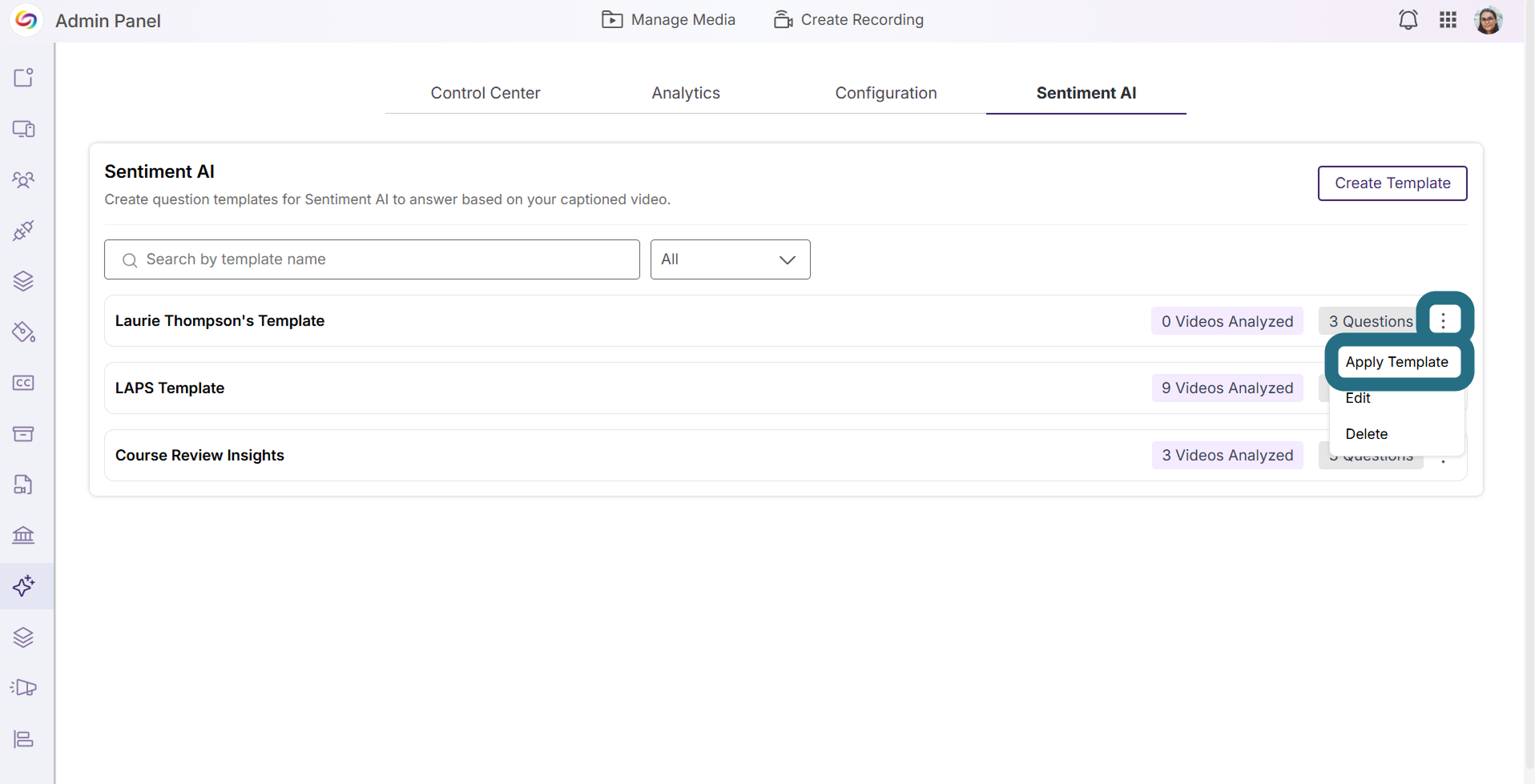Open the plug integrations icon in the sidebar
The width and height of the screenshot is (1535, 784).
point(23,231)
